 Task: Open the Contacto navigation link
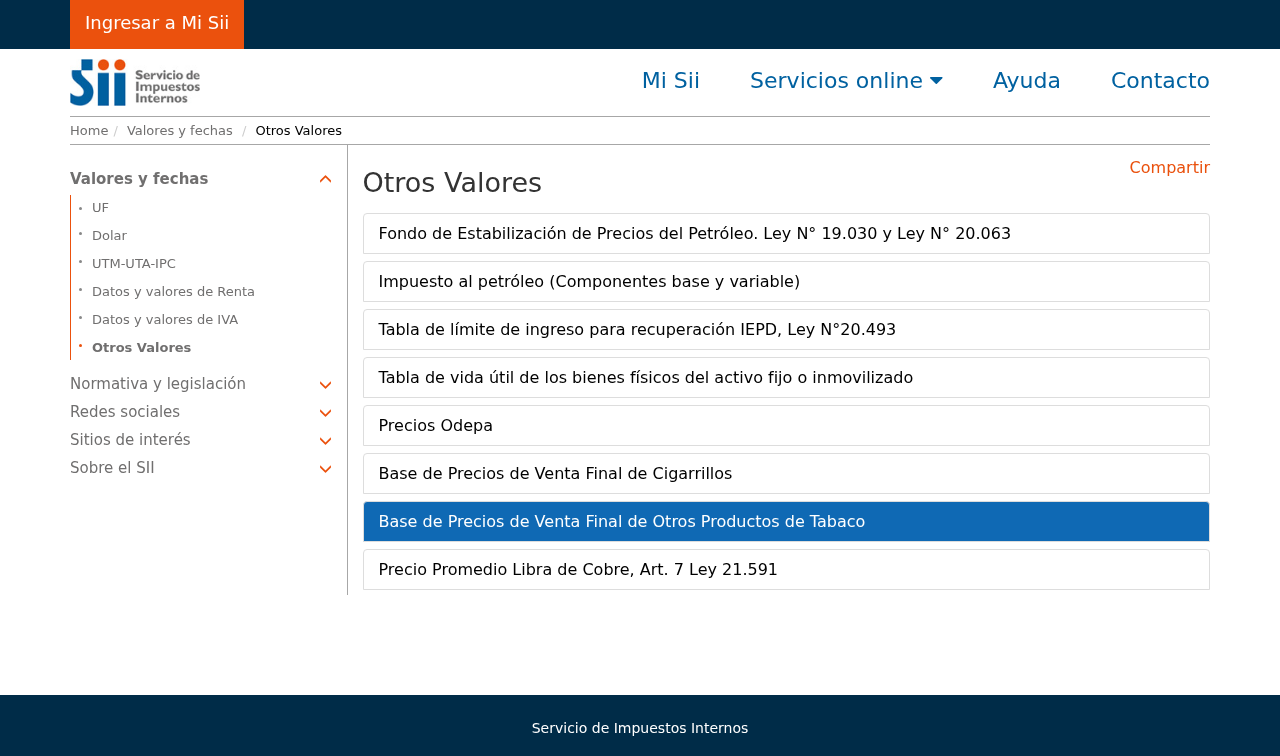1159,81
